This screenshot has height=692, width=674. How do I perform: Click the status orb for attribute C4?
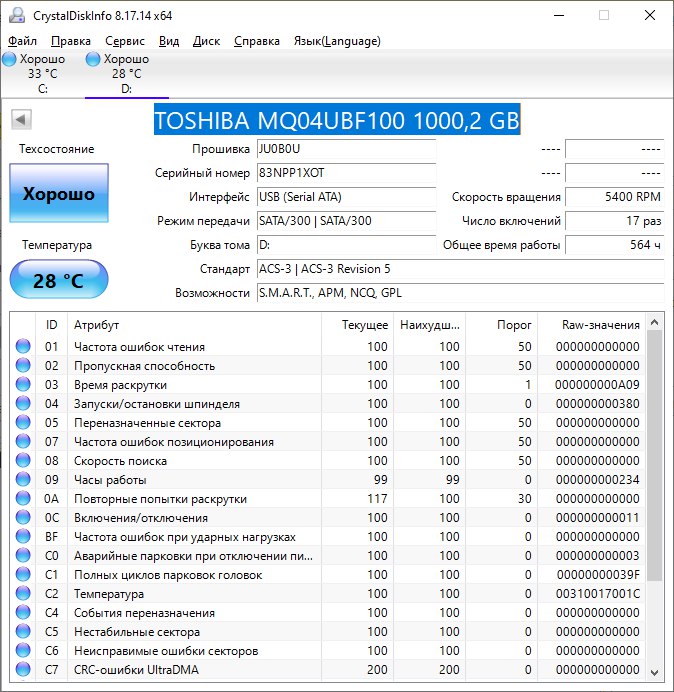click(x=23, y=613)
